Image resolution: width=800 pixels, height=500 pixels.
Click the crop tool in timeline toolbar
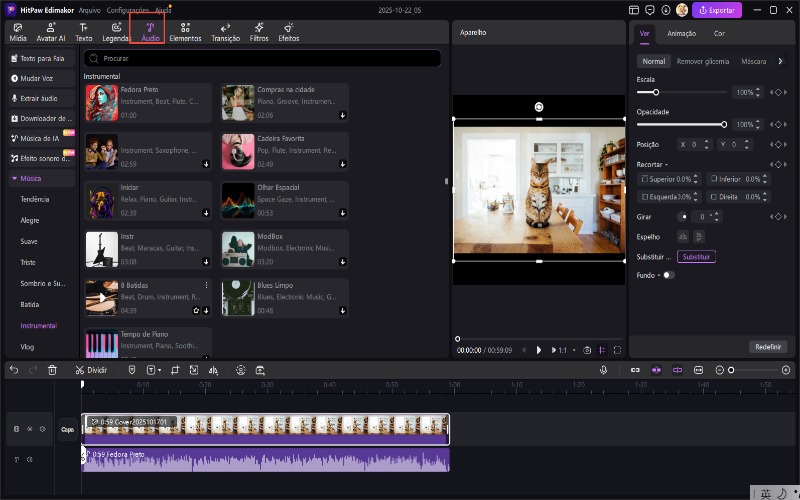pyautogui.click(x=175, y=370)
